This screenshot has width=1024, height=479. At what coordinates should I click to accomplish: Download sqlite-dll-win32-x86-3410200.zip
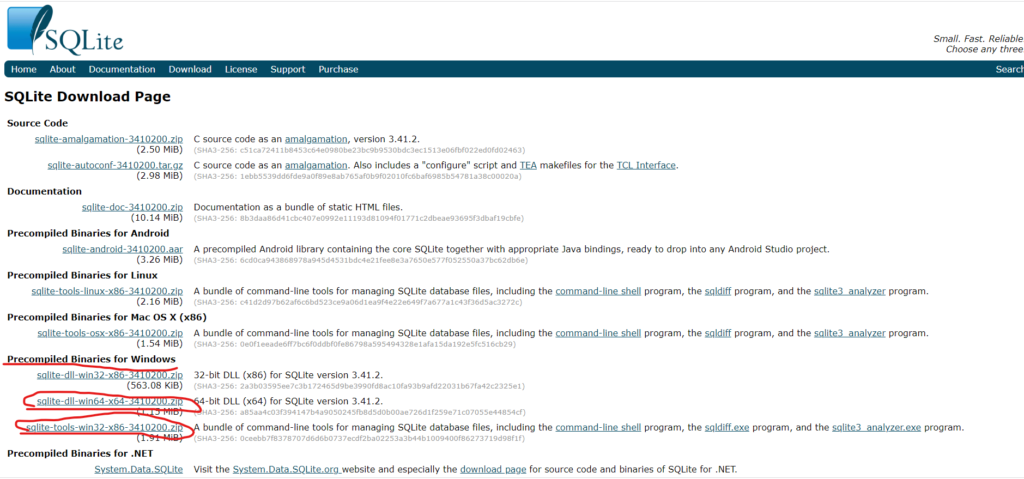click(110, 375)
